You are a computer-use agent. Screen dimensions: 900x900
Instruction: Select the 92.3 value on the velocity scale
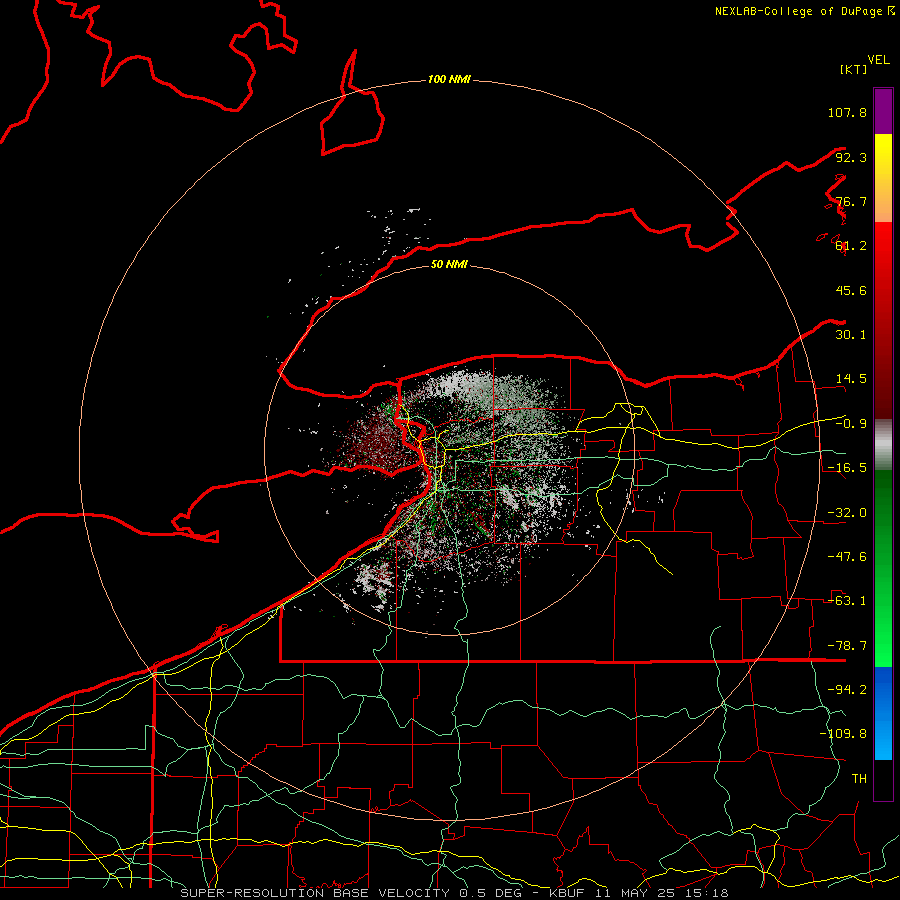click(x=851, y=157)
